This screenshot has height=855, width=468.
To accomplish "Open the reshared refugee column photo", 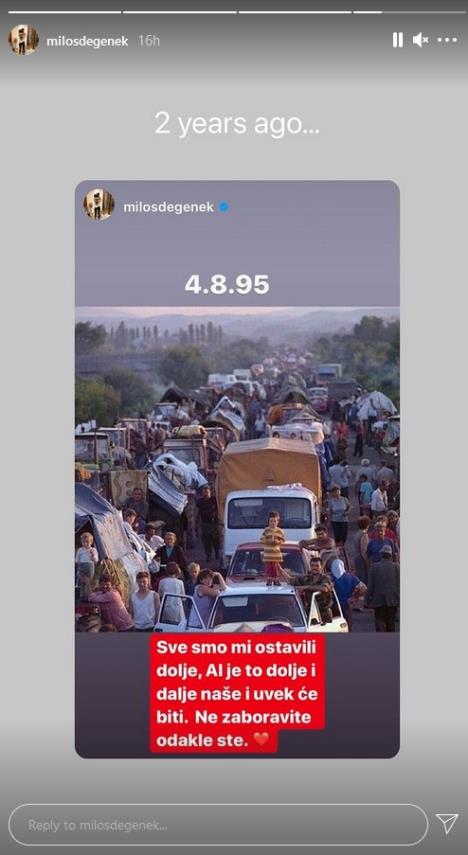I will point(237,469).
